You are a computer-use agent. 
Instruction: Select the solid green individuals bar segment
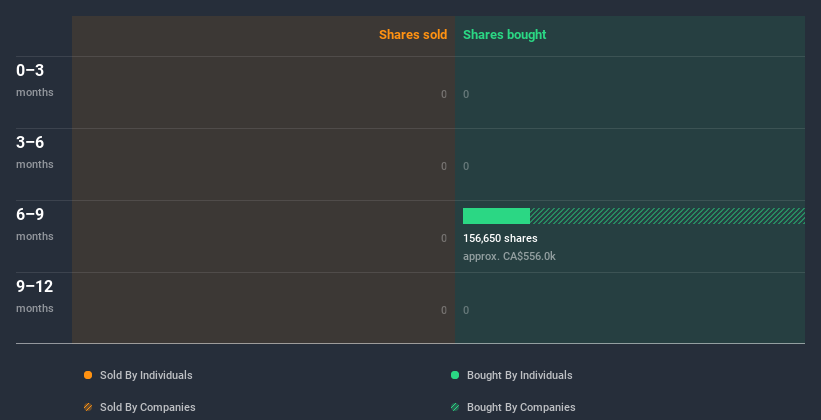[496, 216]
